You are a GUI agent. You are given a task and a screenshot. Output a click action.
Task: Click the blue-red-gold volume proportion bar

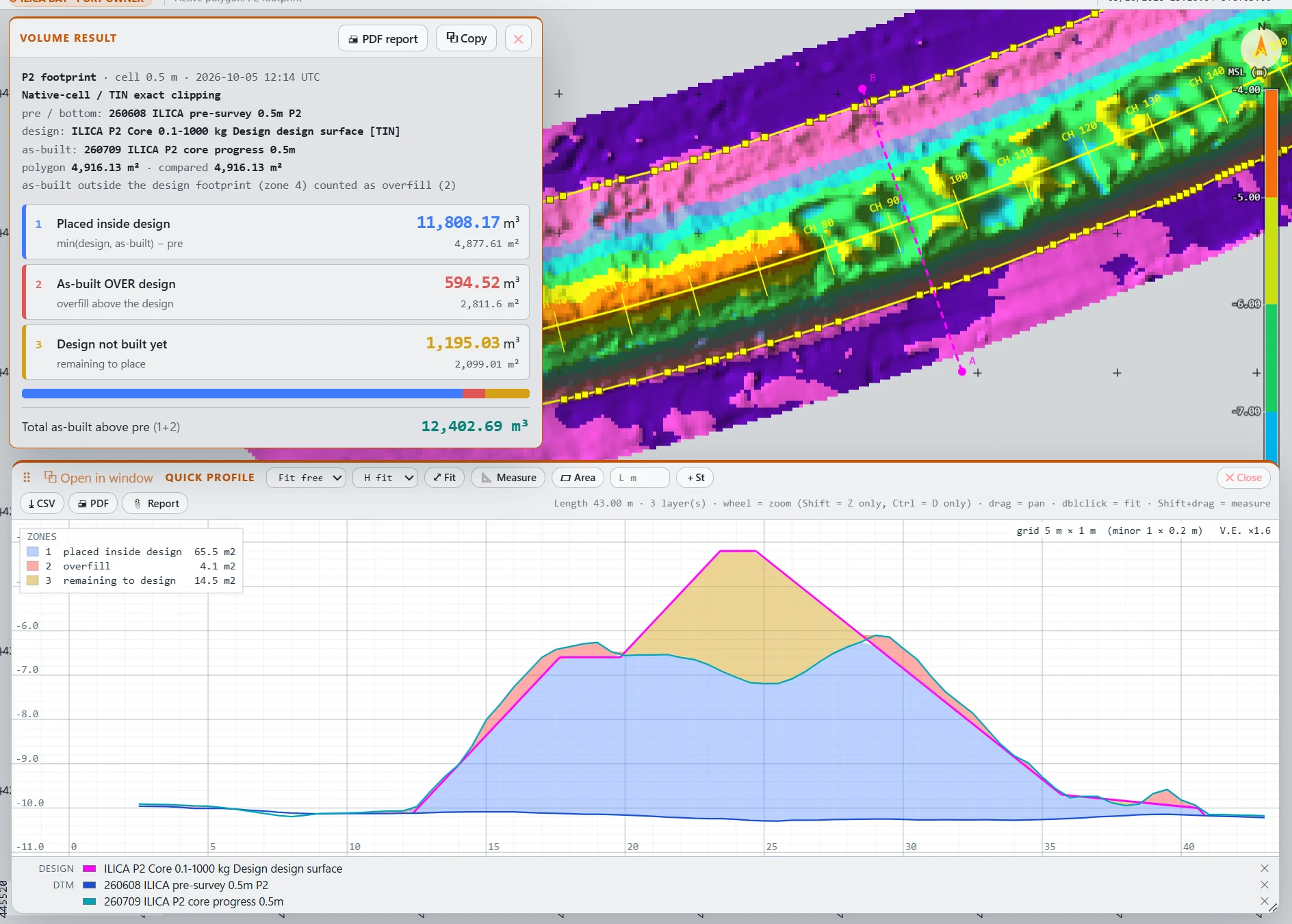[x=276, y=394]
